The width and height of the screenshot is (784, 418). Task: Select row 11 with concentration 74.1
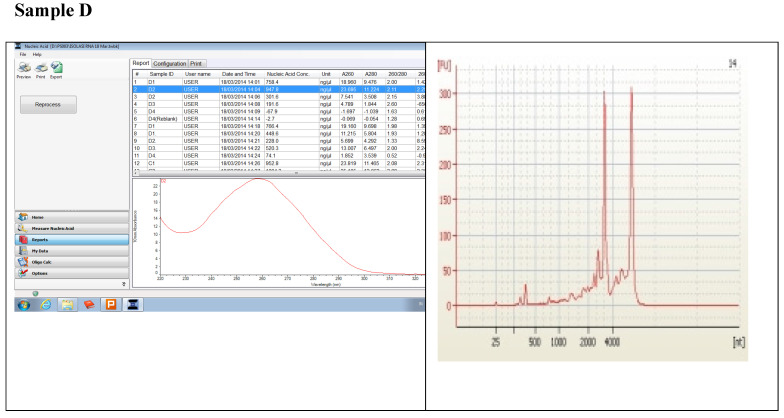pos(278,156)
